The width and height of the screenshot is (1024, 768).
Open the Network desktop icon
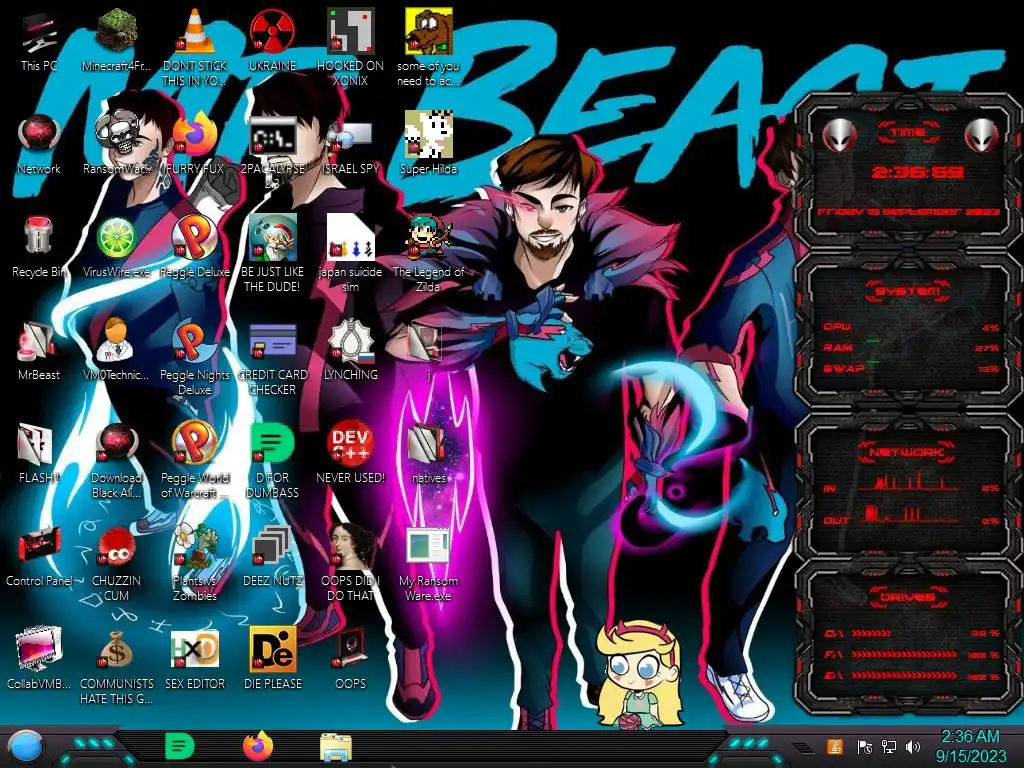coord(39,135)
